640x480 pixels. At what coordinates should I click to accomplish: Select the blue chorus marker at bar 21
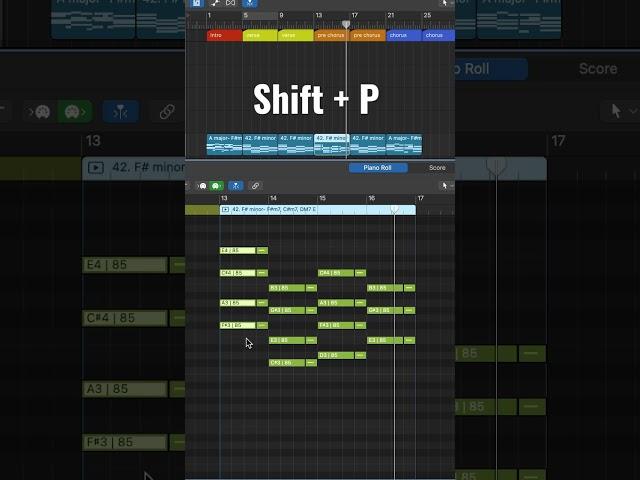[402, 35]
